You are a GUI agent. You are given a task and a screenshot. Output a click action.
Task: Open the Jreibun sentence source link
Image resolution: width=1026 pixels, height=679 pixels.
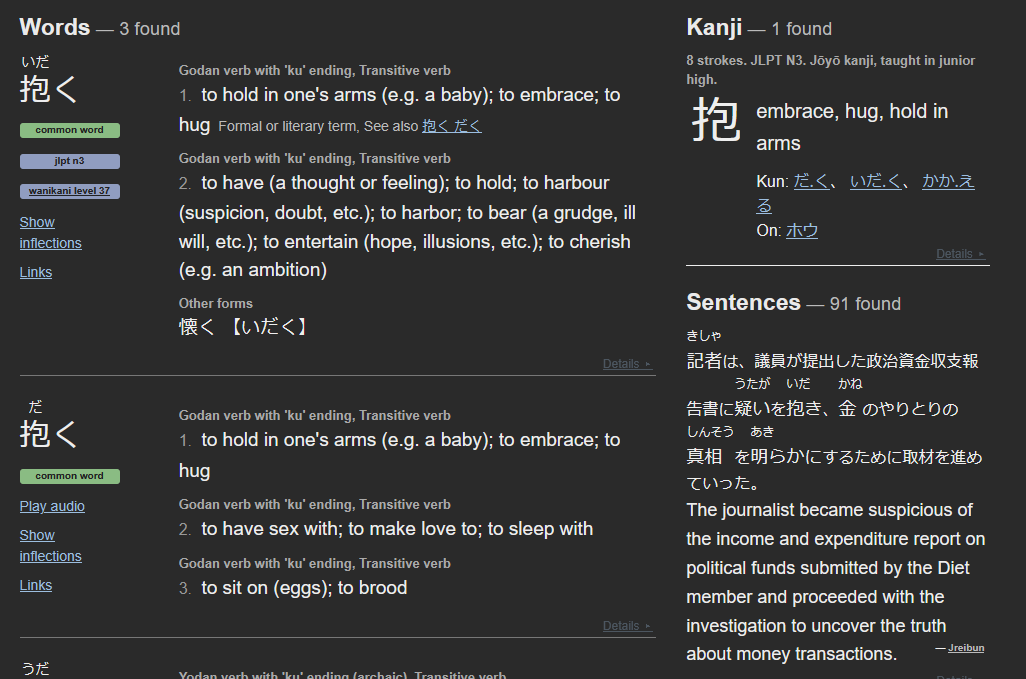tap(966, 648)
